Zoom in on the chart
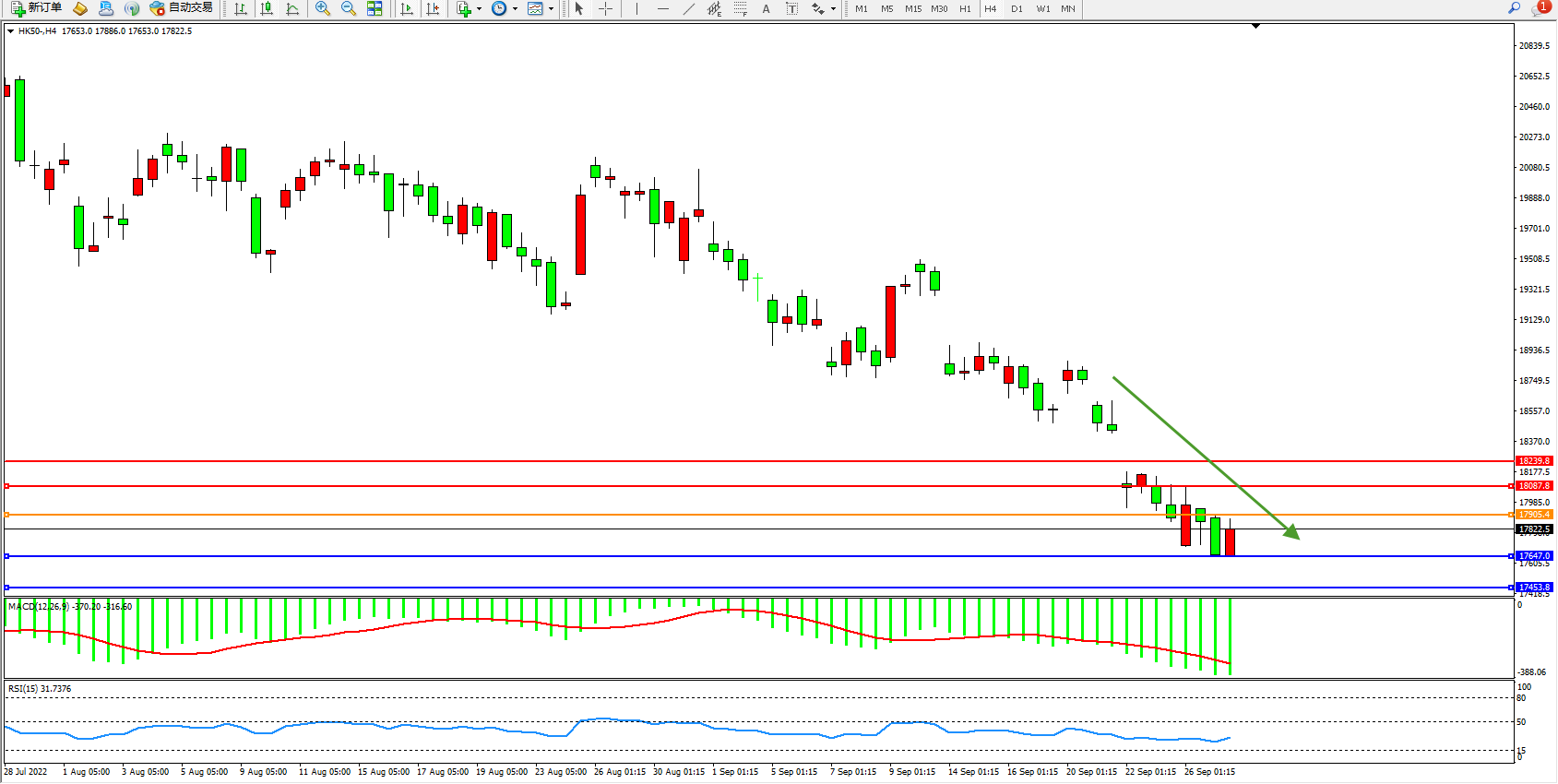The width and height of the screenshot is (1558, 784). coord(323,8)
